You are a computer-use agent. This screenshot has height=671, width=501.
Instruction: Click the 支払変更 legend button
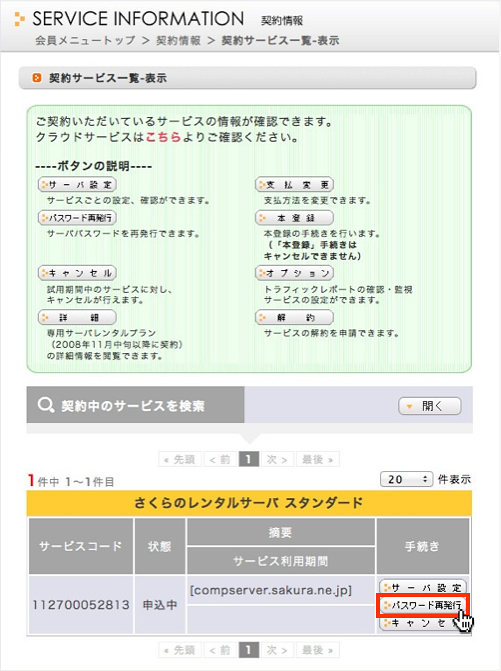(x=294, y=185)
